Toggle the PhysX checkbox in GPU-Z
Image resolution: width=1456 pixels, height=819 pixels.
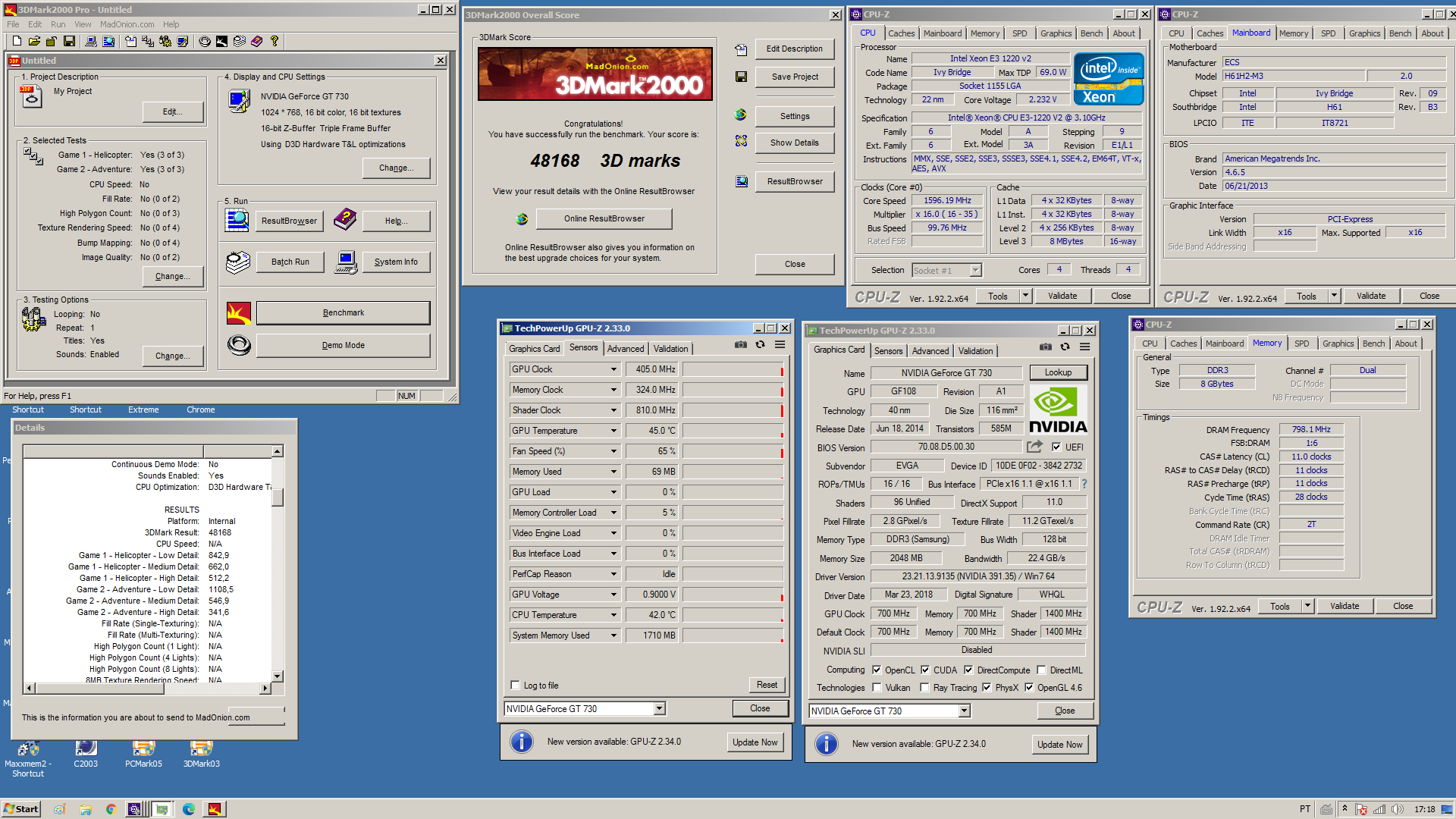987,688
